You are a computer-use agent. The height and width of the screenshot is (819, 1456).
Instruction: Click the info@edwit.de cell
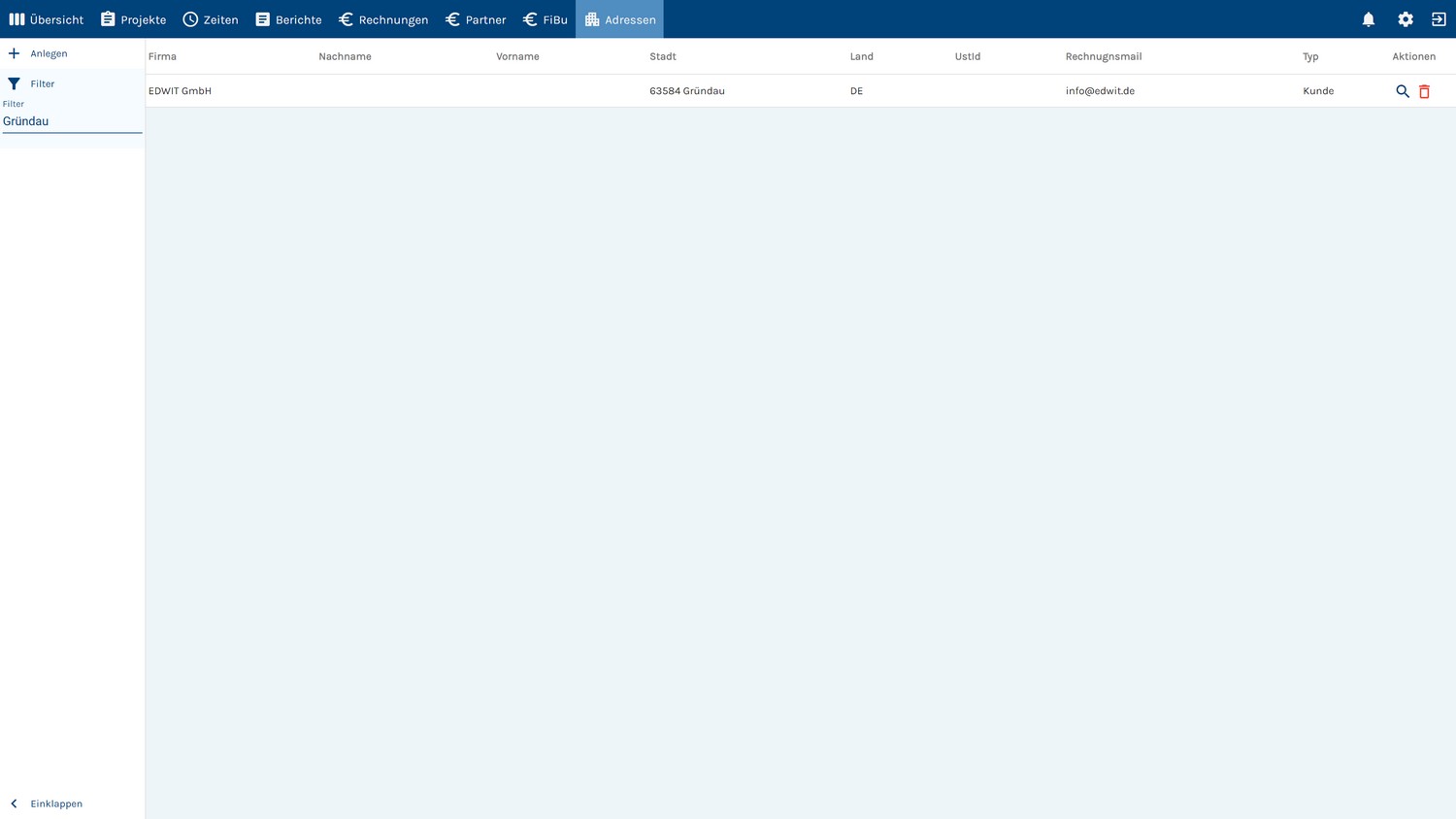coord(1100,91)
